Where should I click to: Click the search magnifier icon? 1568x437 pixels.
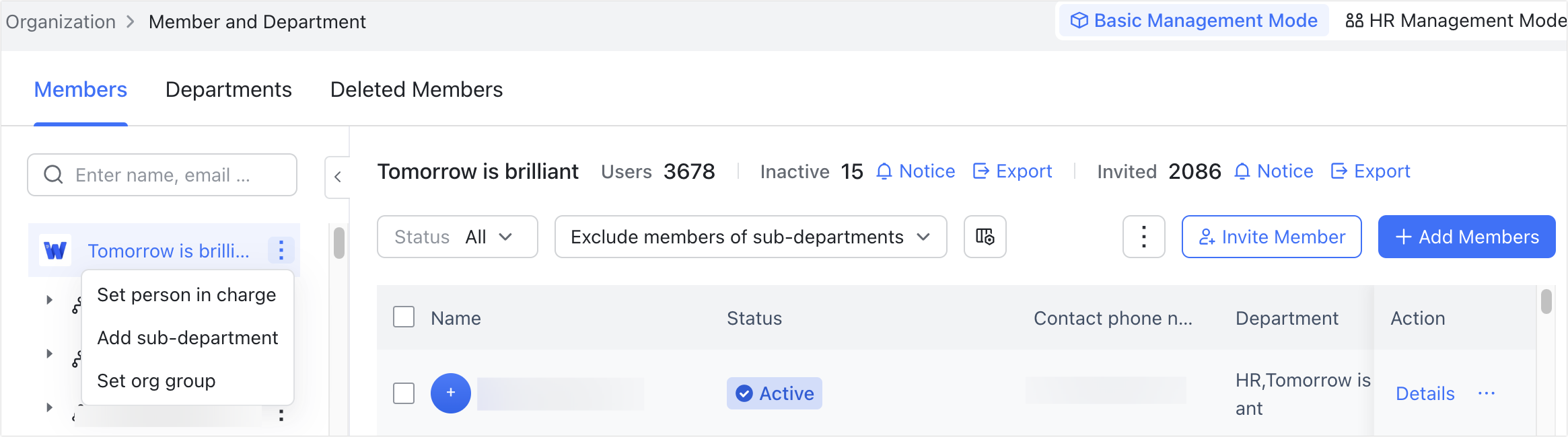click(53, 175)
